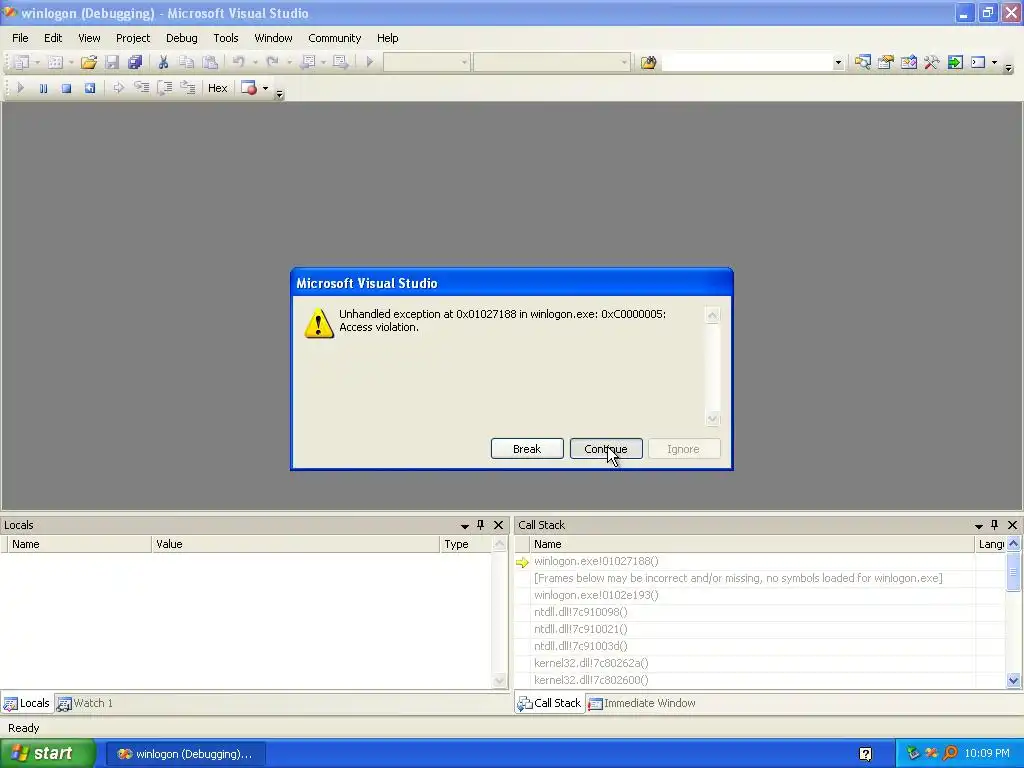Open the Breakpoints window icon
1024x768 pixels.
(x=249, y=88)
